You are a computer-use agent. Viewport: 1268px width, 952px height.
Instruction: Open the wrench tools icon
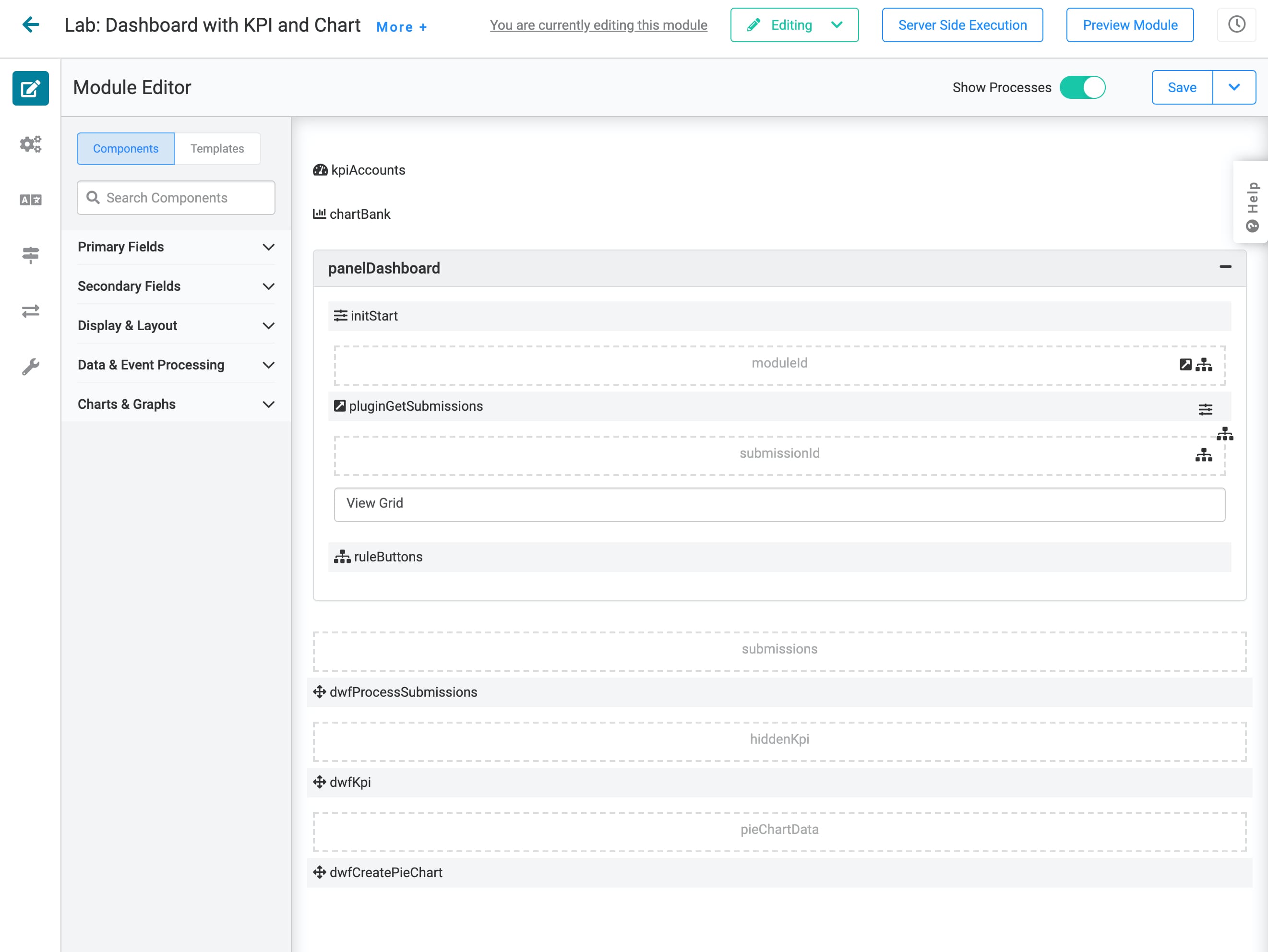pos(30,367)
